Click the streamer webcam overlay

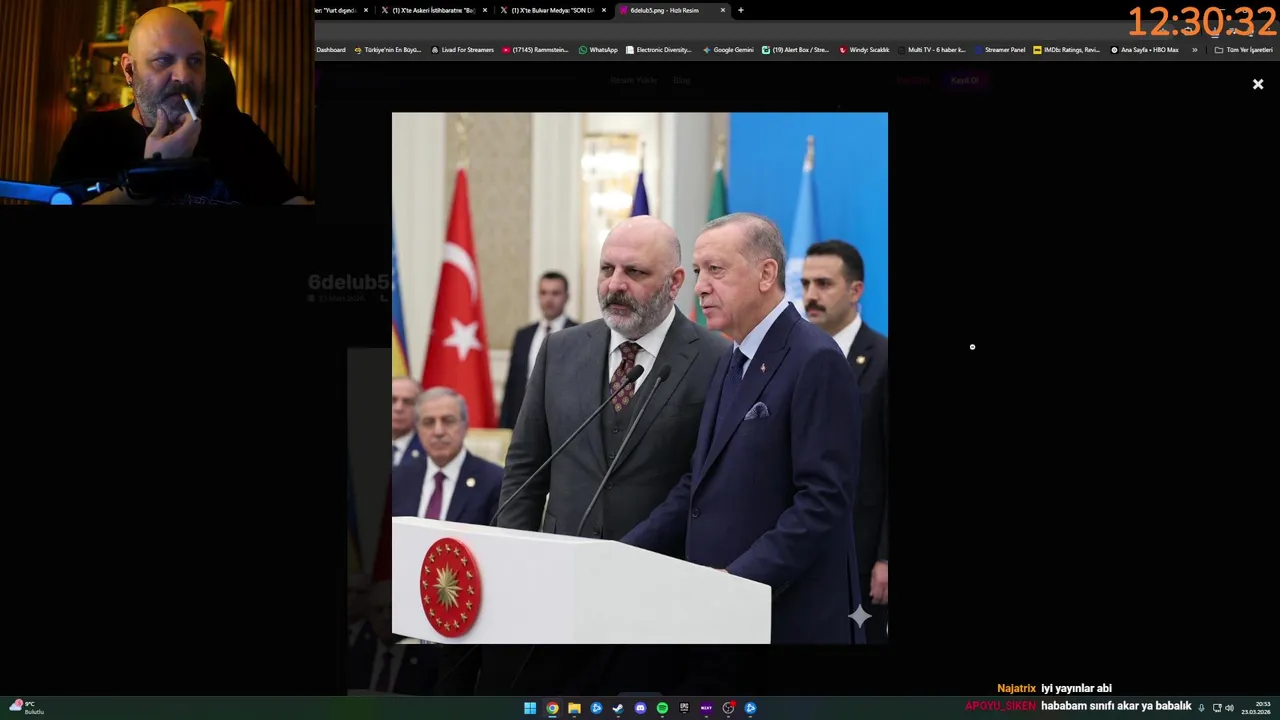(157, 102)
